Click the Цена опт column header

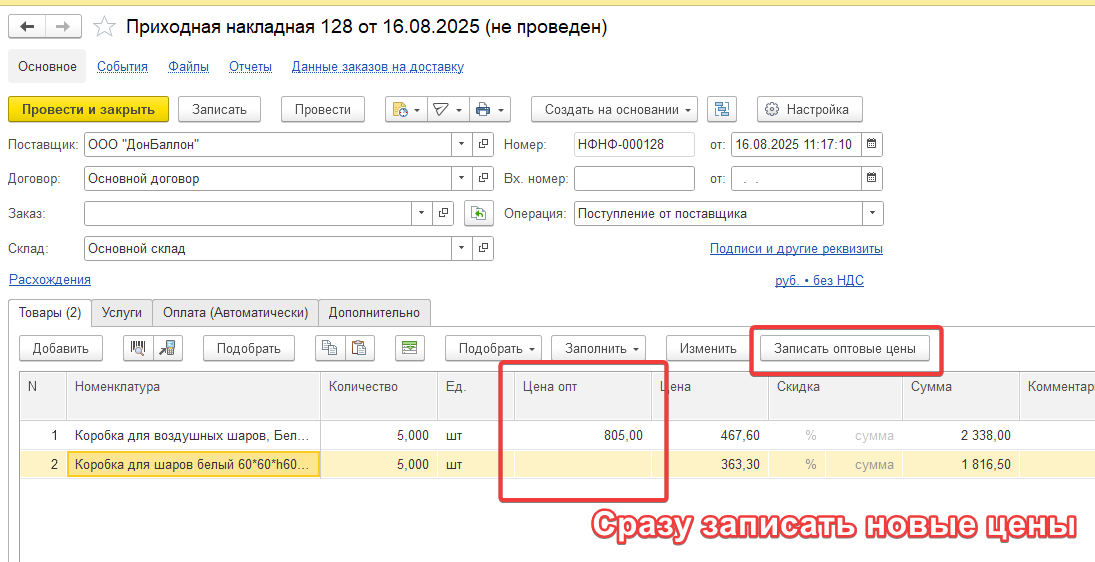[x=582, y=396]
